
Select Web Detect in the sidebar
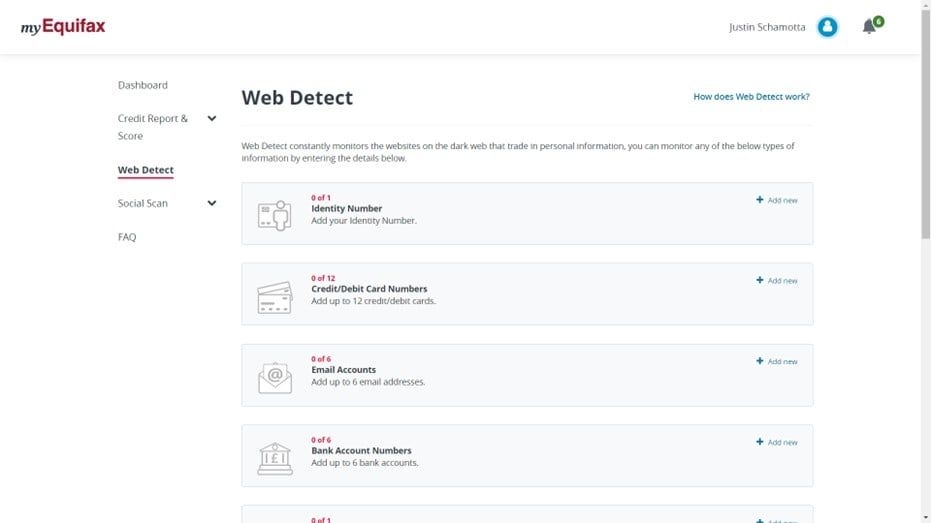pos(145,170)
